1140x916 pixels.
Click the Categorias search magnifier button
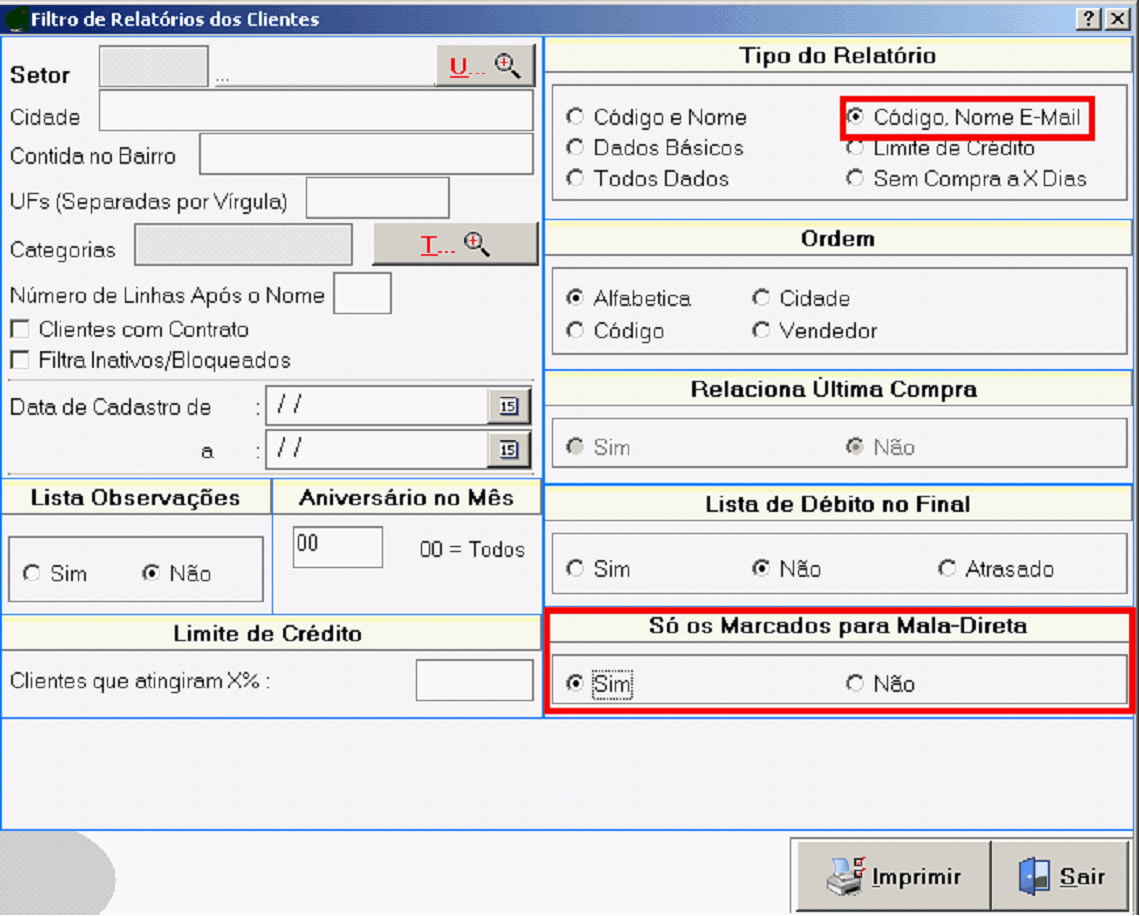[455, 245]
